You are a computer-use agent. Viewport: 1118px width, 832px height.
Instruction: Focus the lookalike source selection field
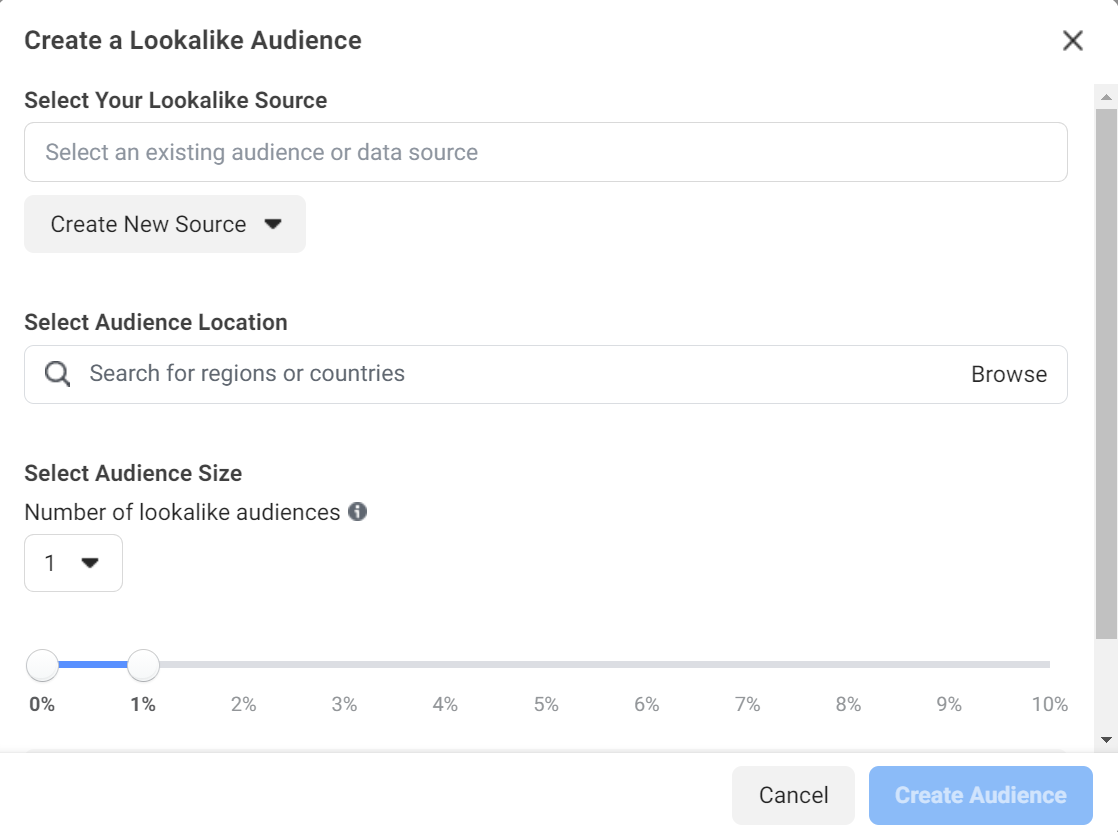[545, 152]
